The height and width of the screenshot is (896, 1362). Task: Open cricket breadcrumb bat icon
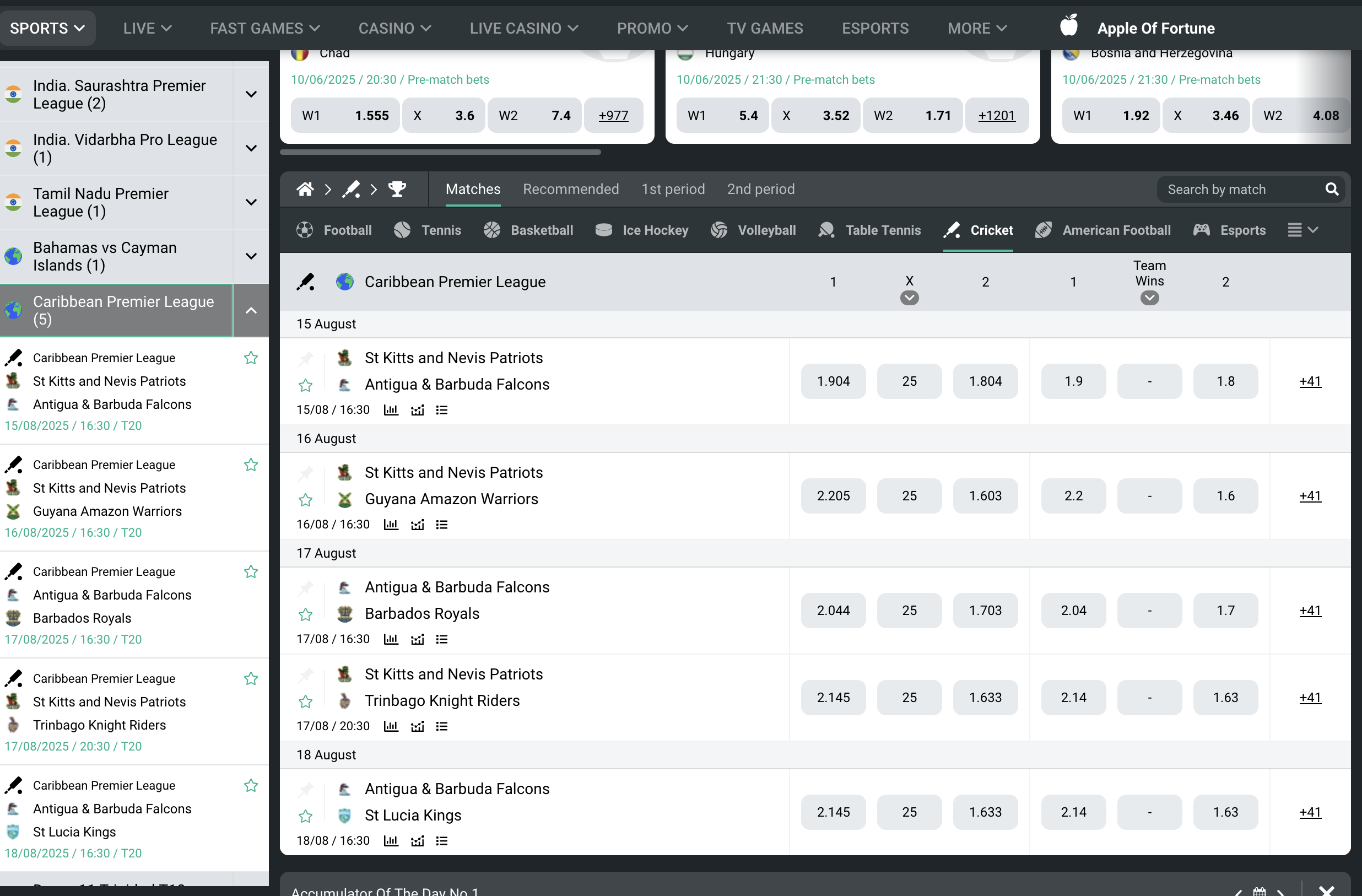[x=351, y=189]
